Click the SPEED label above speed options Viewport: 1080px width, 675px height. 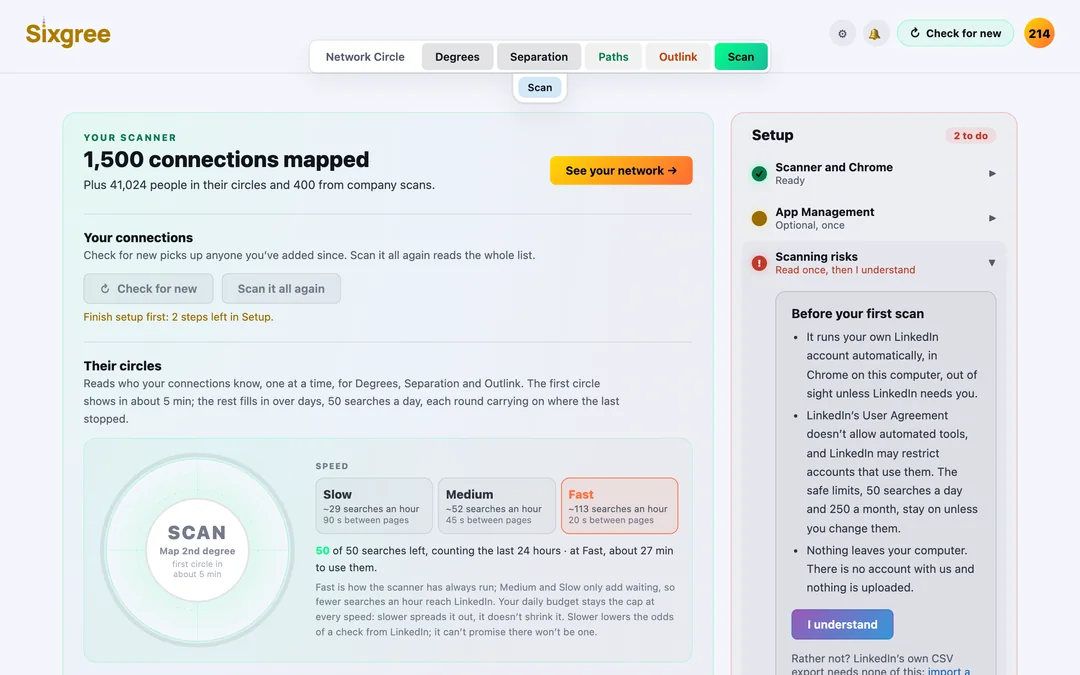click(x=332, y=466)
